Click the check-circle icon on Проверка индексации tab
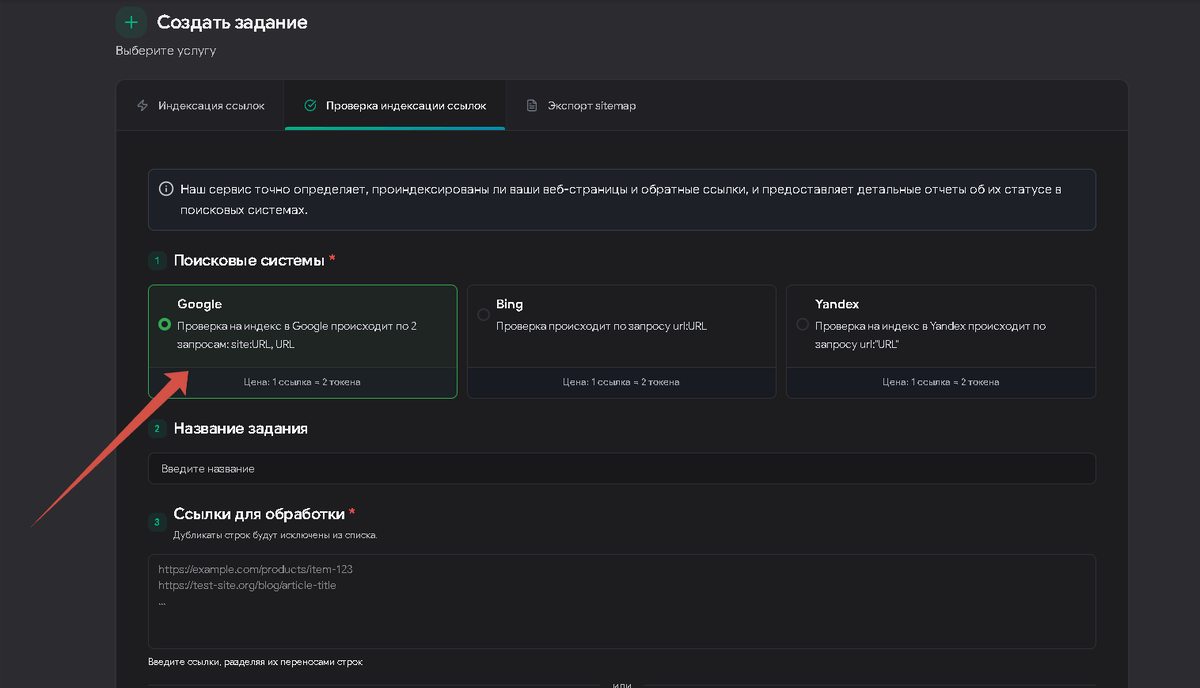 [x=310, y=106]
